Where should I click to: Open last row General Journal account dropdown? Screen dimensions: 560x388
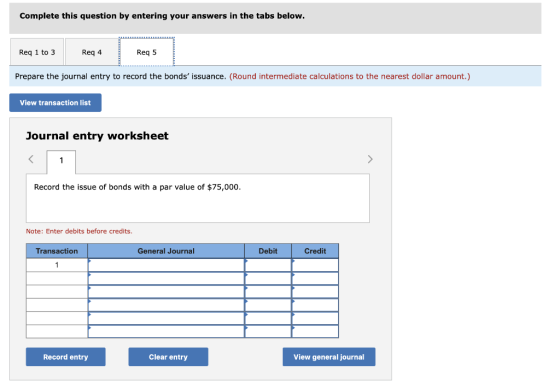point(166,331)
